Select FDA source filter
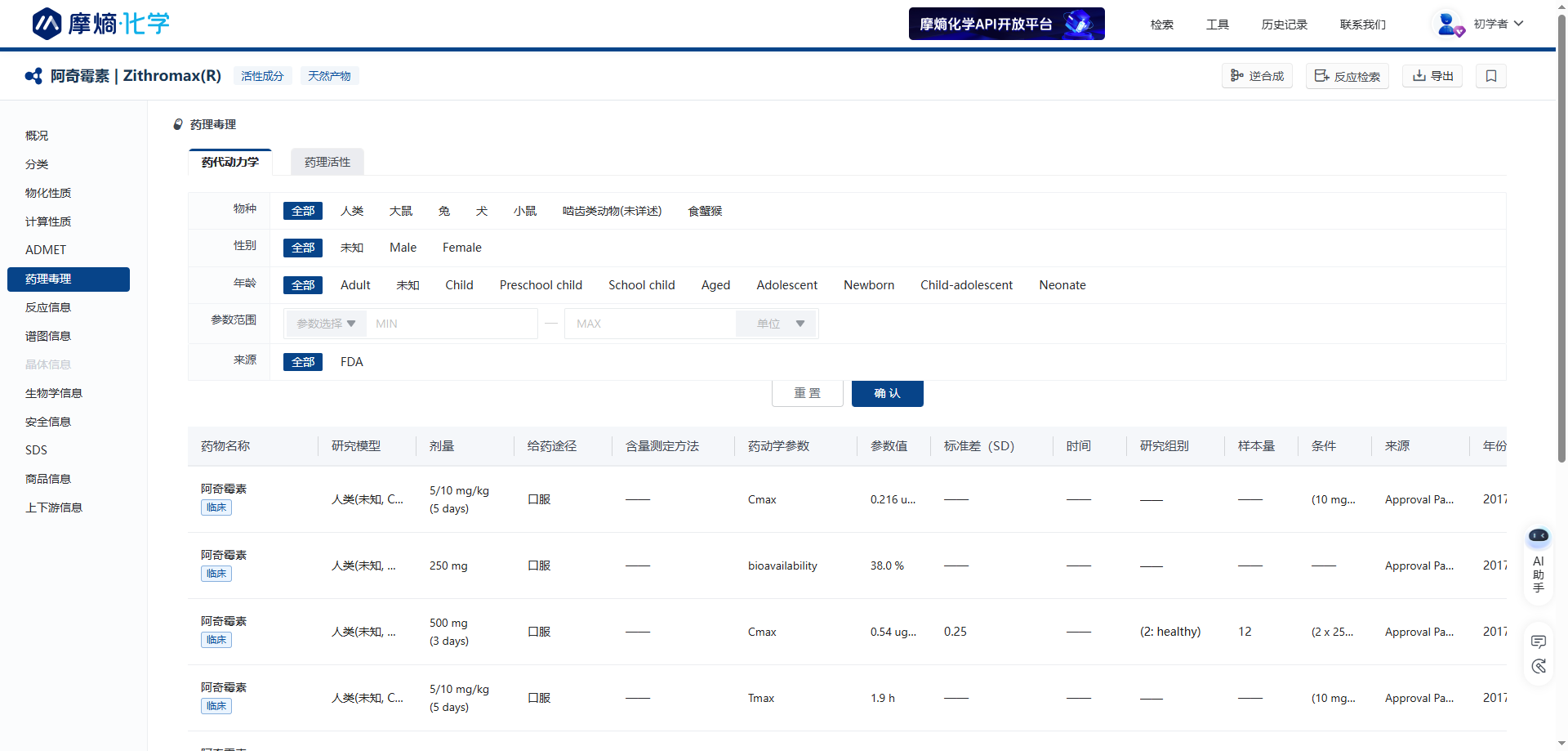1568x751 pixels. pyautogui.click(x=352, y=362)
